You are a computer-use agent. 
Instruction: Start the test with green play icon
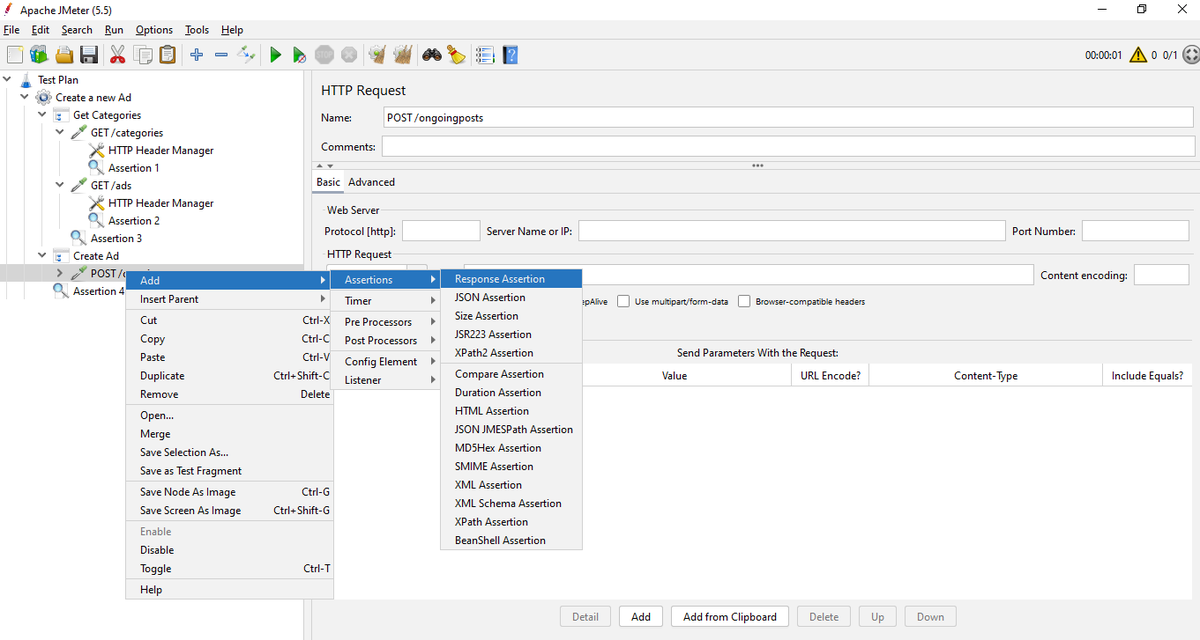point(275,55)
